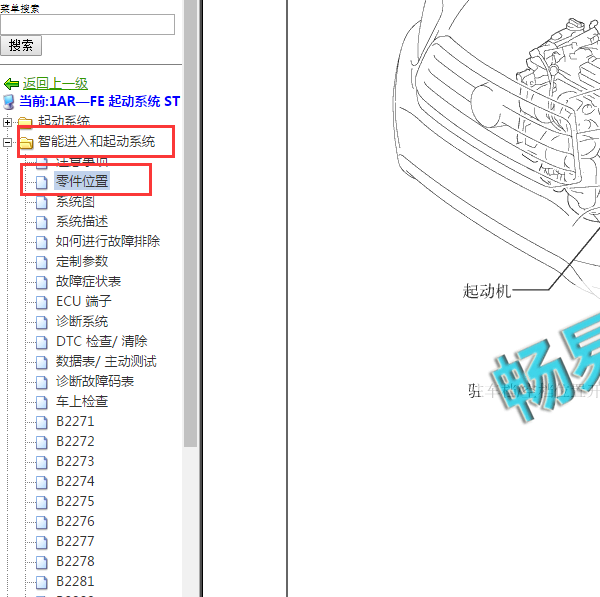
Task: Click the page icon beside B2273
Action: 42,462
